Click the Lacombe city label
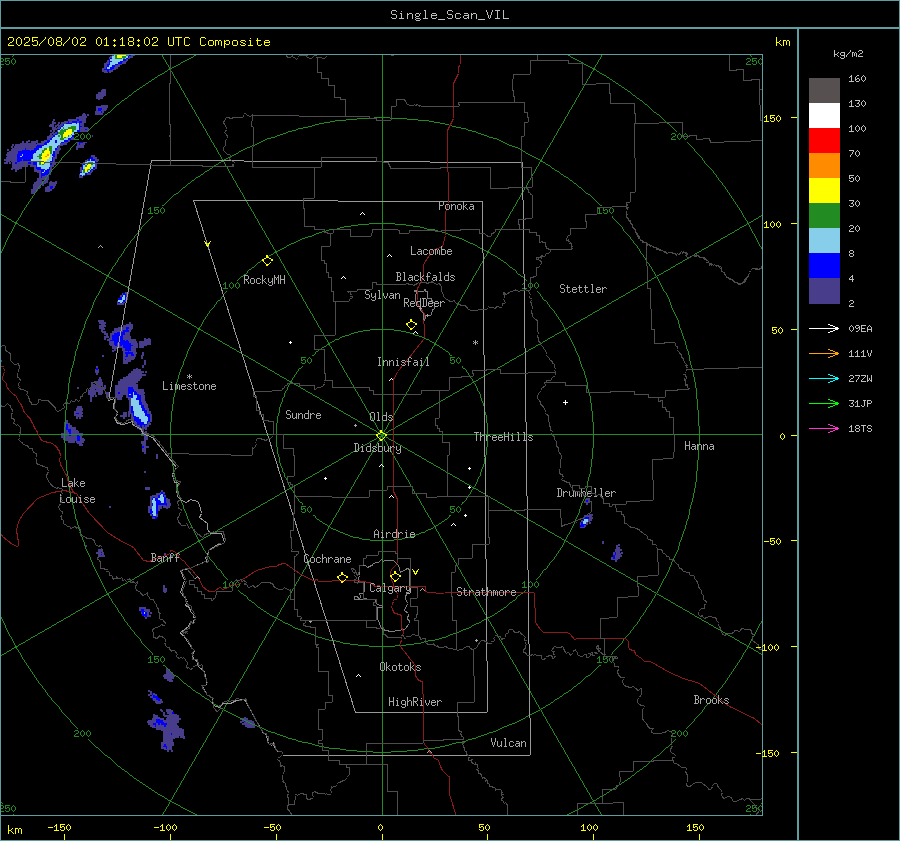The image size is (900, 841). [431, 251]
